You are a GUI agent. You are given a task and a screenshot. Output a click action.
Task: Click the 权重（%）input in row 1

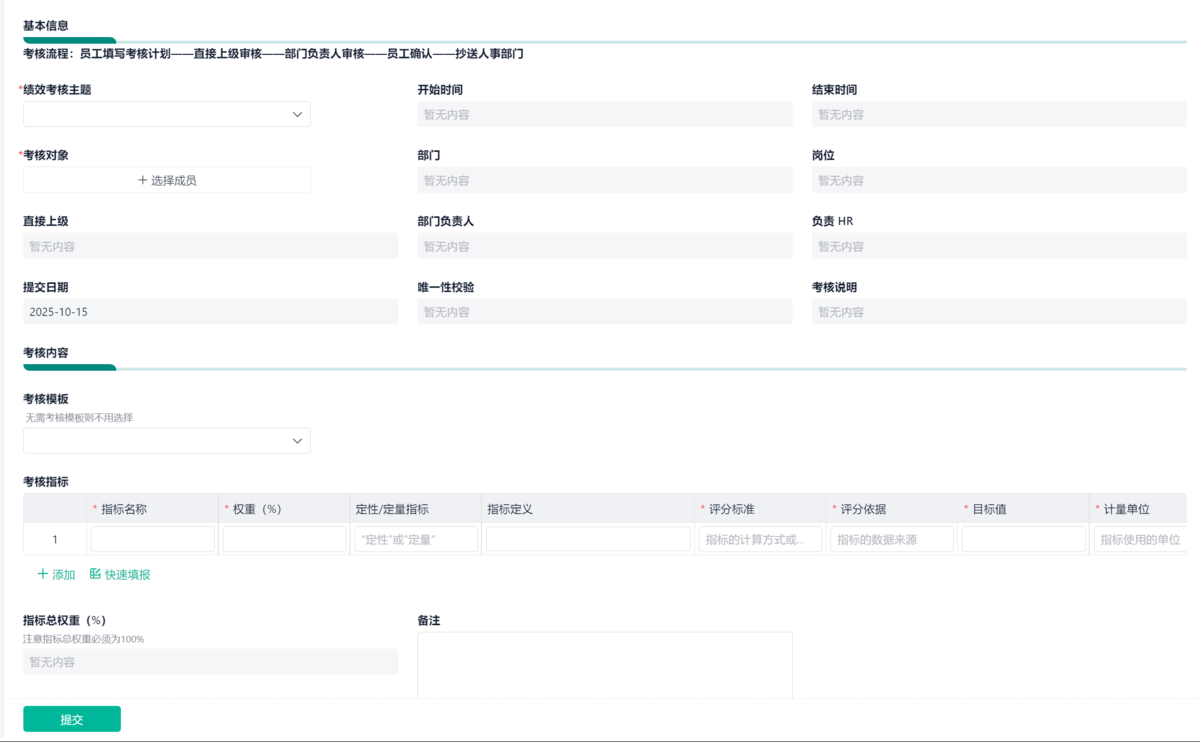pyautogui.click(x=285, y=539)
